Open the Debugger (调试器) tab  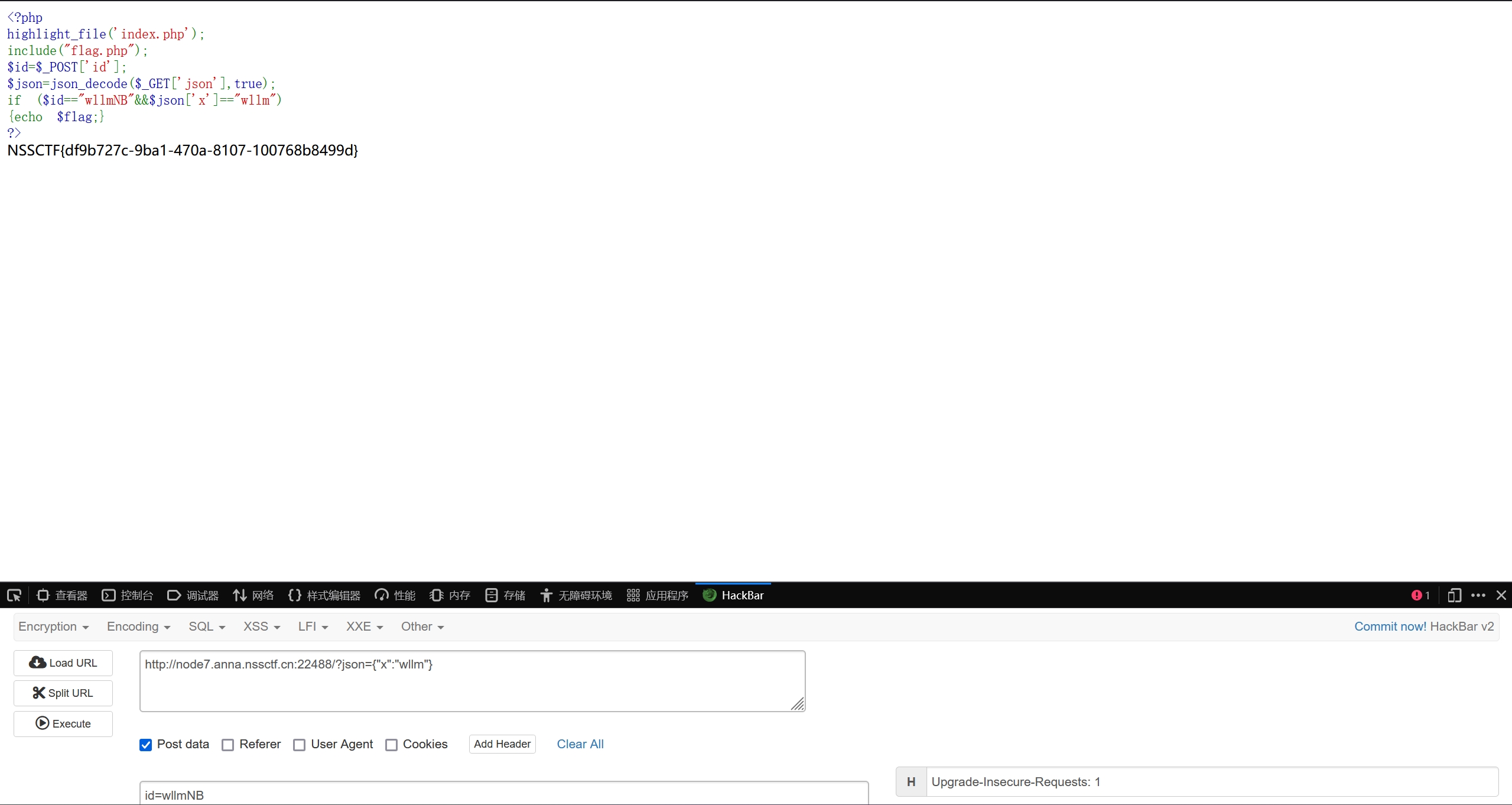tap(193, 595)
